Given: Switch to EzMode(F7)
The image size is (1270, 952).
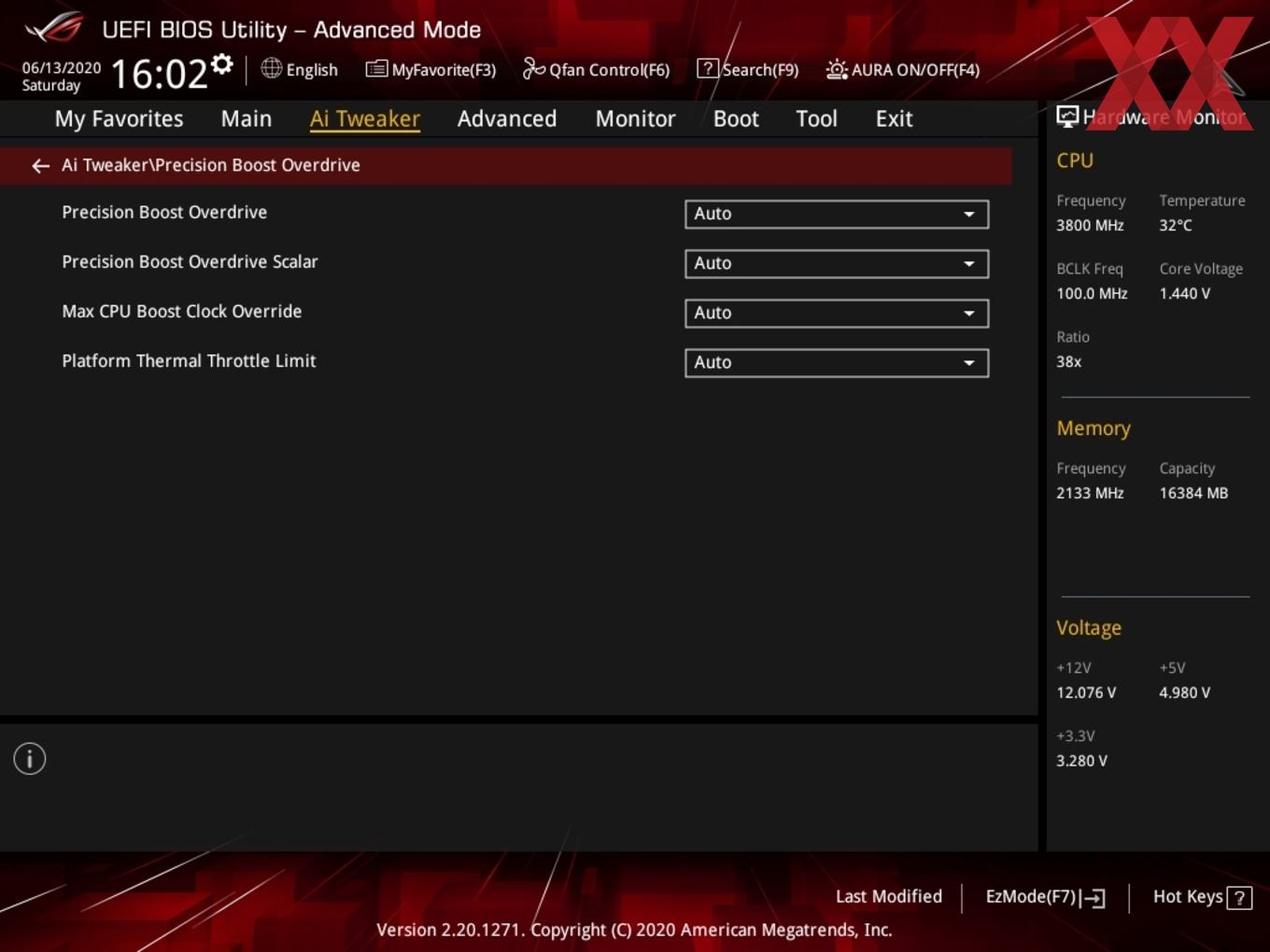Looking at the screenshot, I should [x=1046, y=897].
